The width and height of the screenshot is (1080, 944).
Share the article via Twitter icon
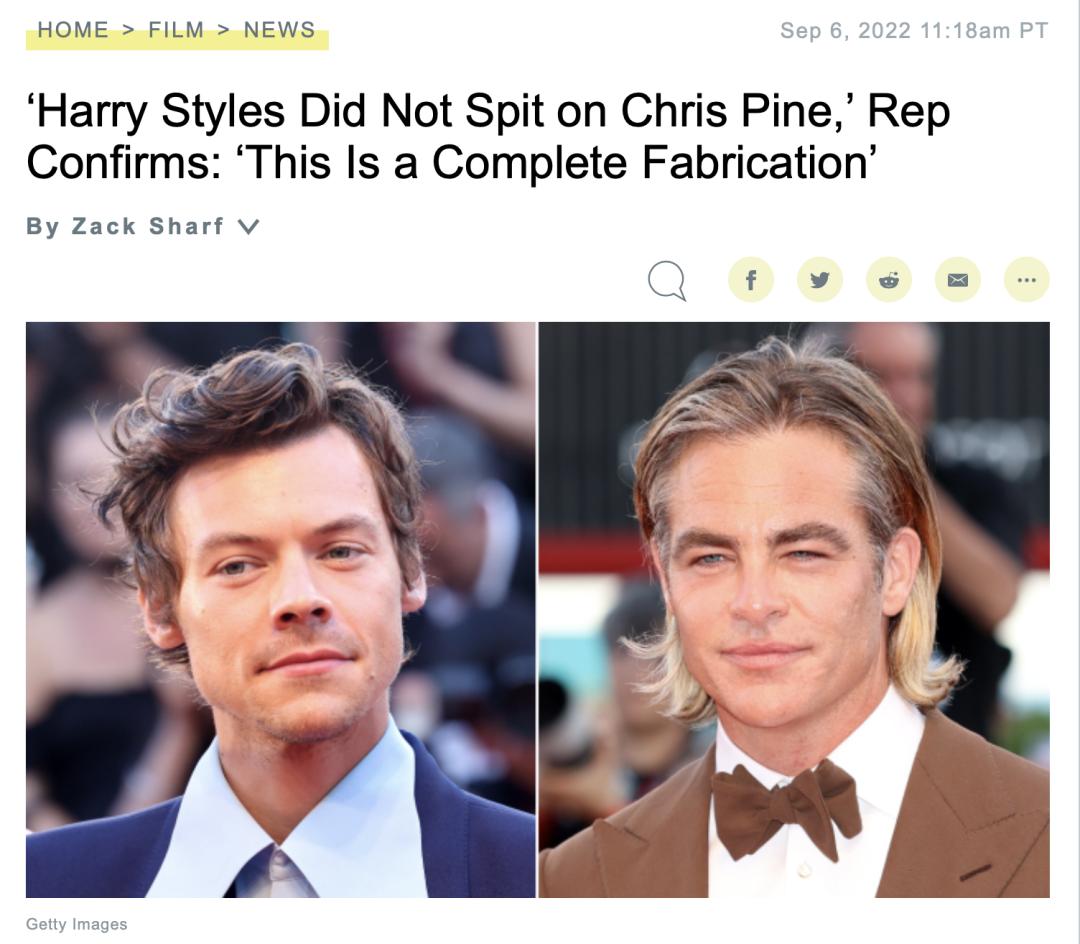pos(820,280)
